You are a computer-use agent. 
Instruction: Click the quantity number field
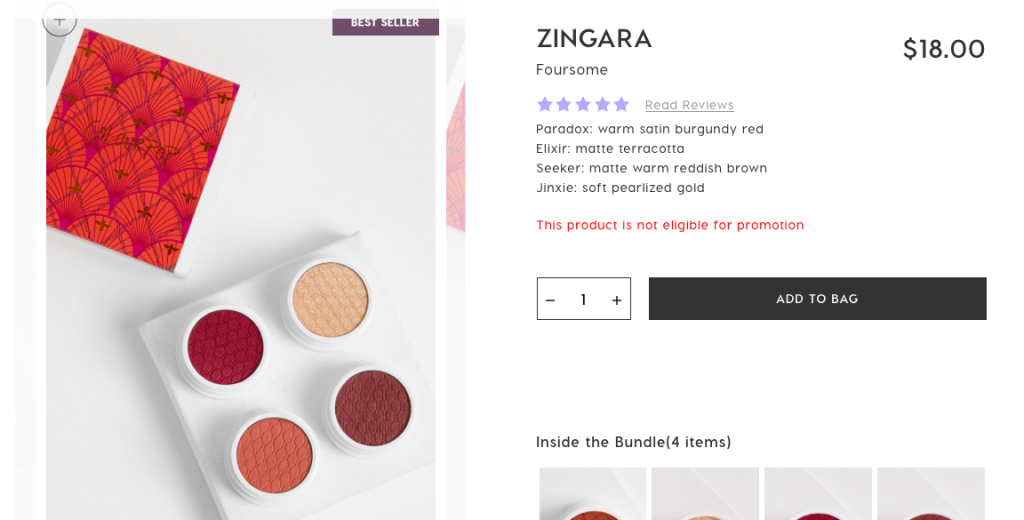tap(583, 300)
